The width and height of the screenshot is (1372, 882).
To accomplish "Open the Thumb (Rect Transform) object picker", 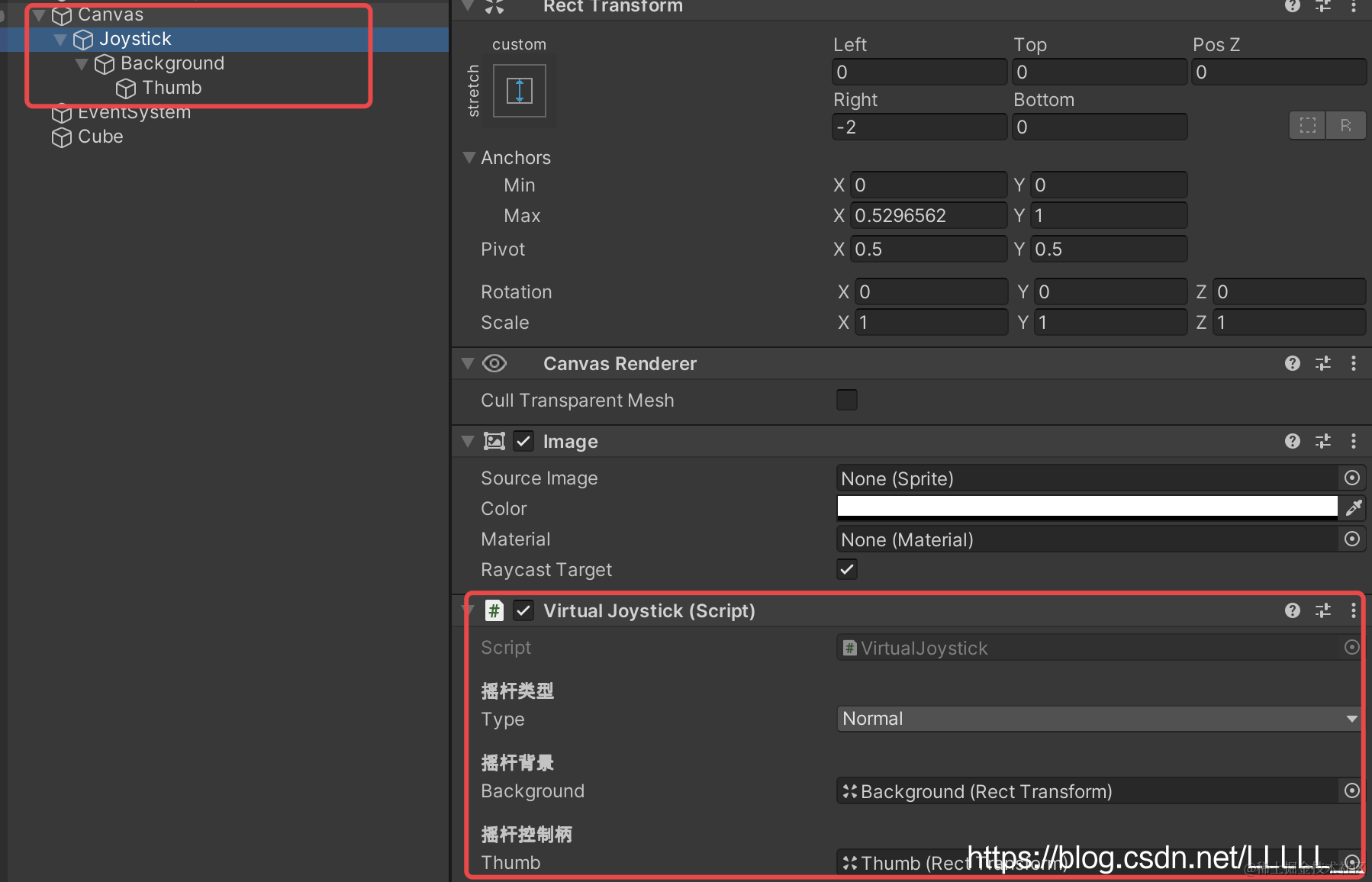I will [1351, 862].
